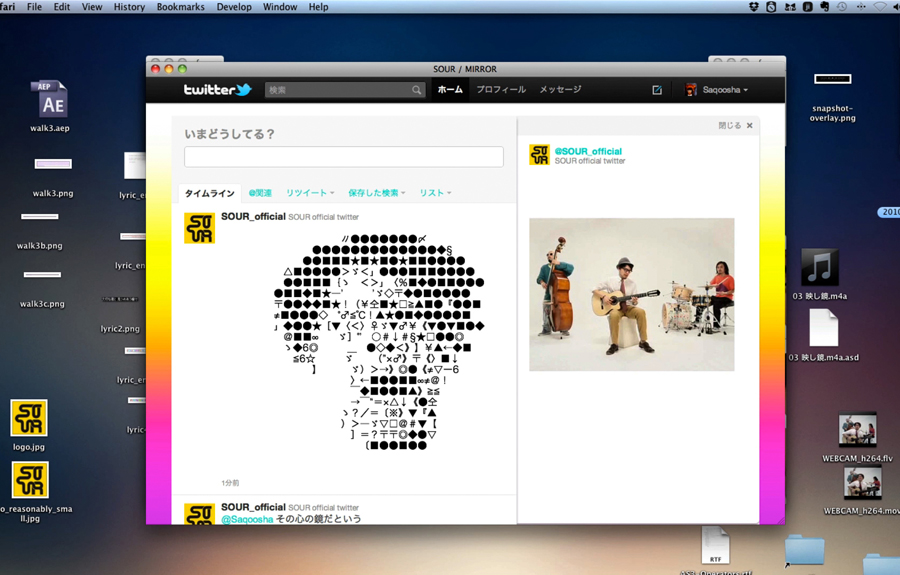Select snapshot-overlay.png desktop file
Image resolution: width=900 pixels, height=575 pixels.
tap(832, 96)
